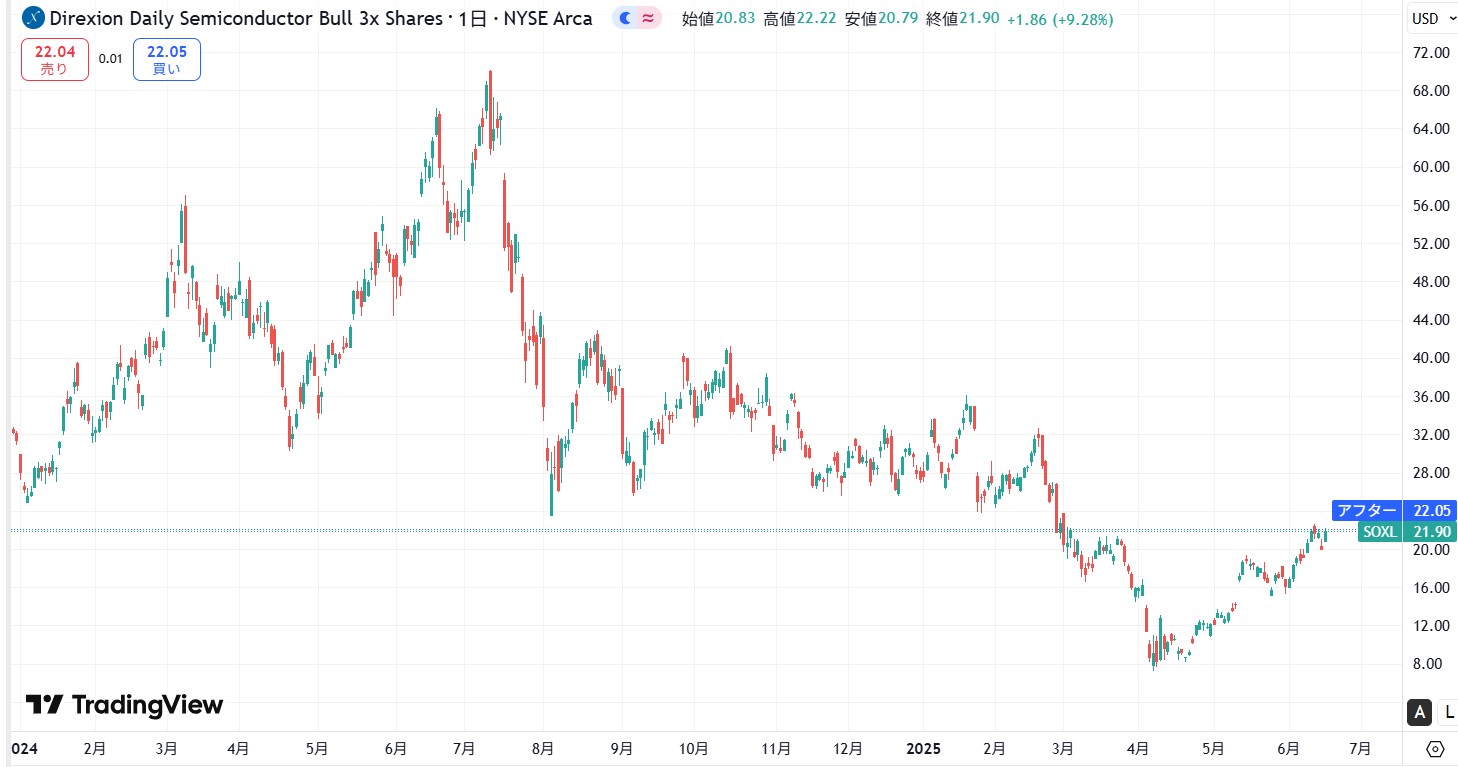Viewport: 1458px width, 767px height.
Task: Click the 安値 20.79 low value
Action: click(x=882, y=19)
